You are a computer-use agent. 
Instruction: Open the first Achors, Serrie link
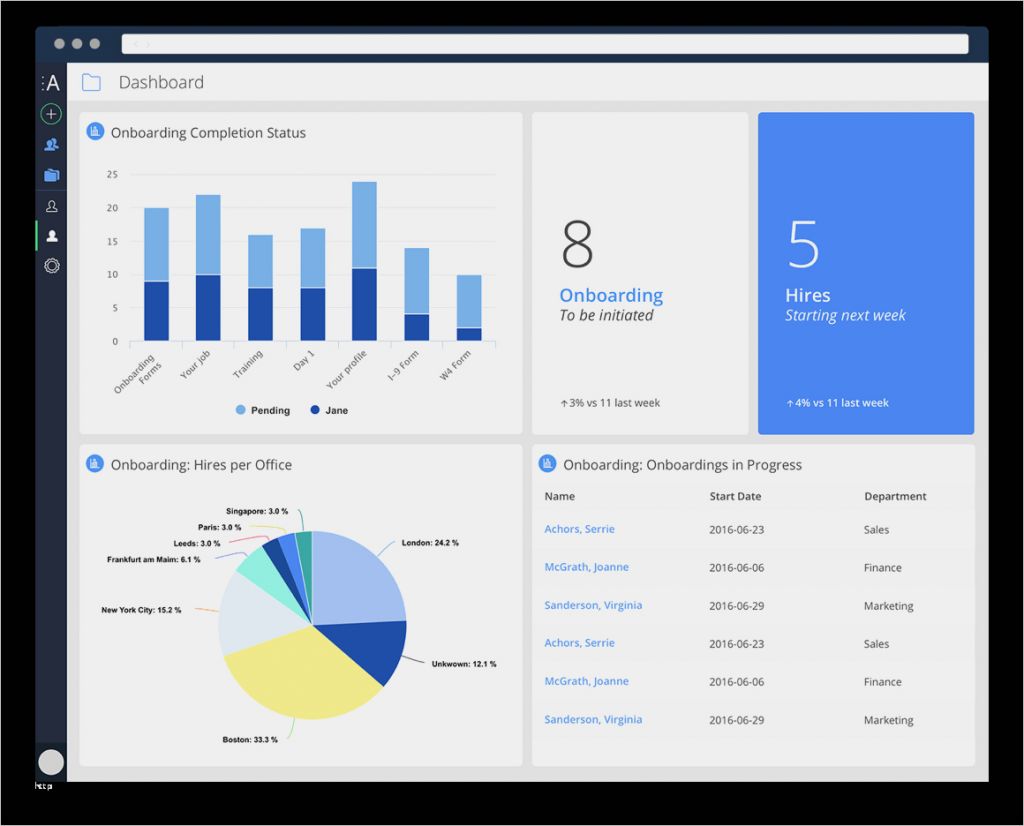click(x=579, y=529)
